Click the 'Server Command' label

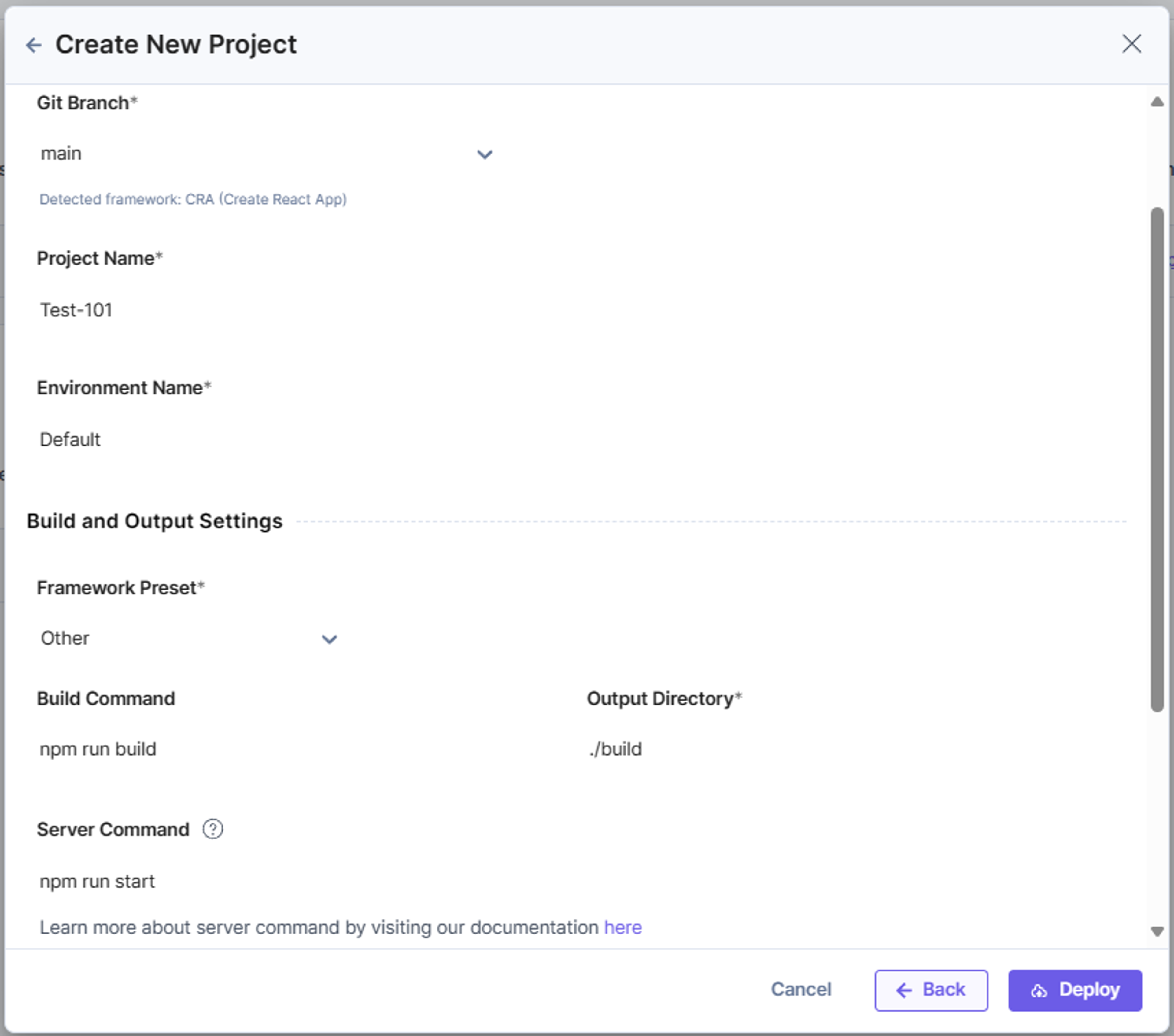pos(113,830)
